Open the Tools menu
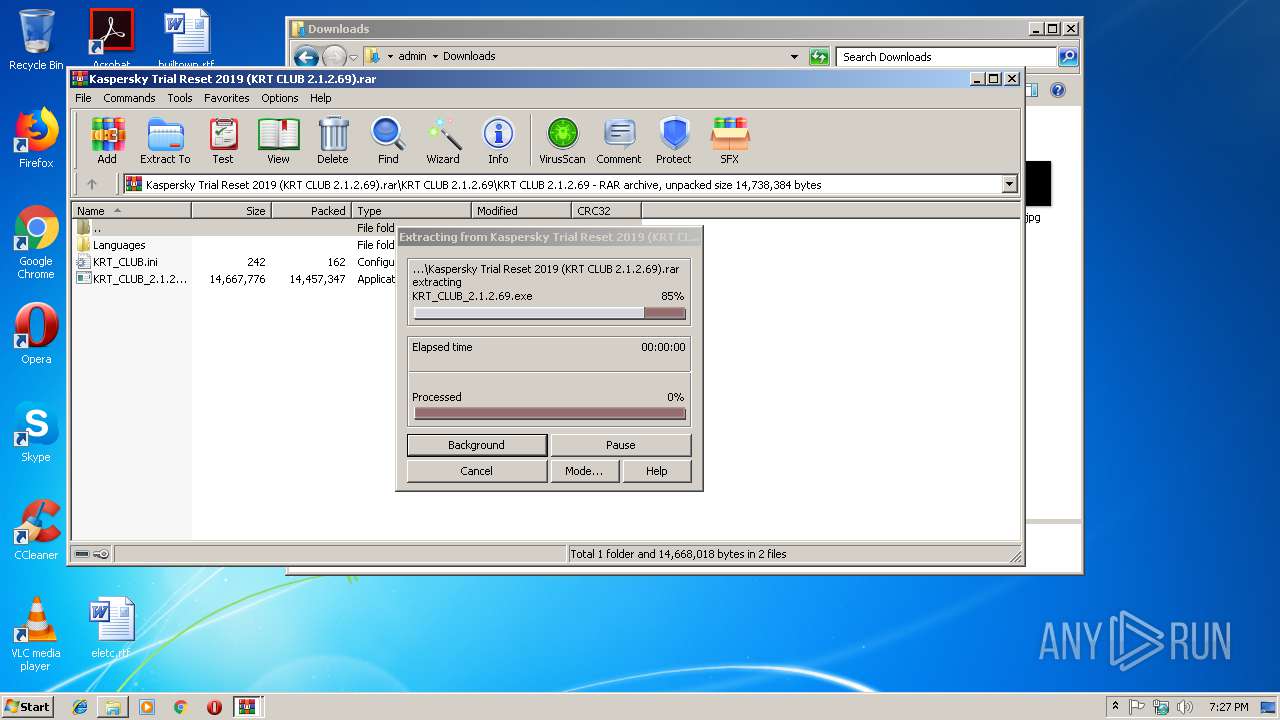 [180, 98]
